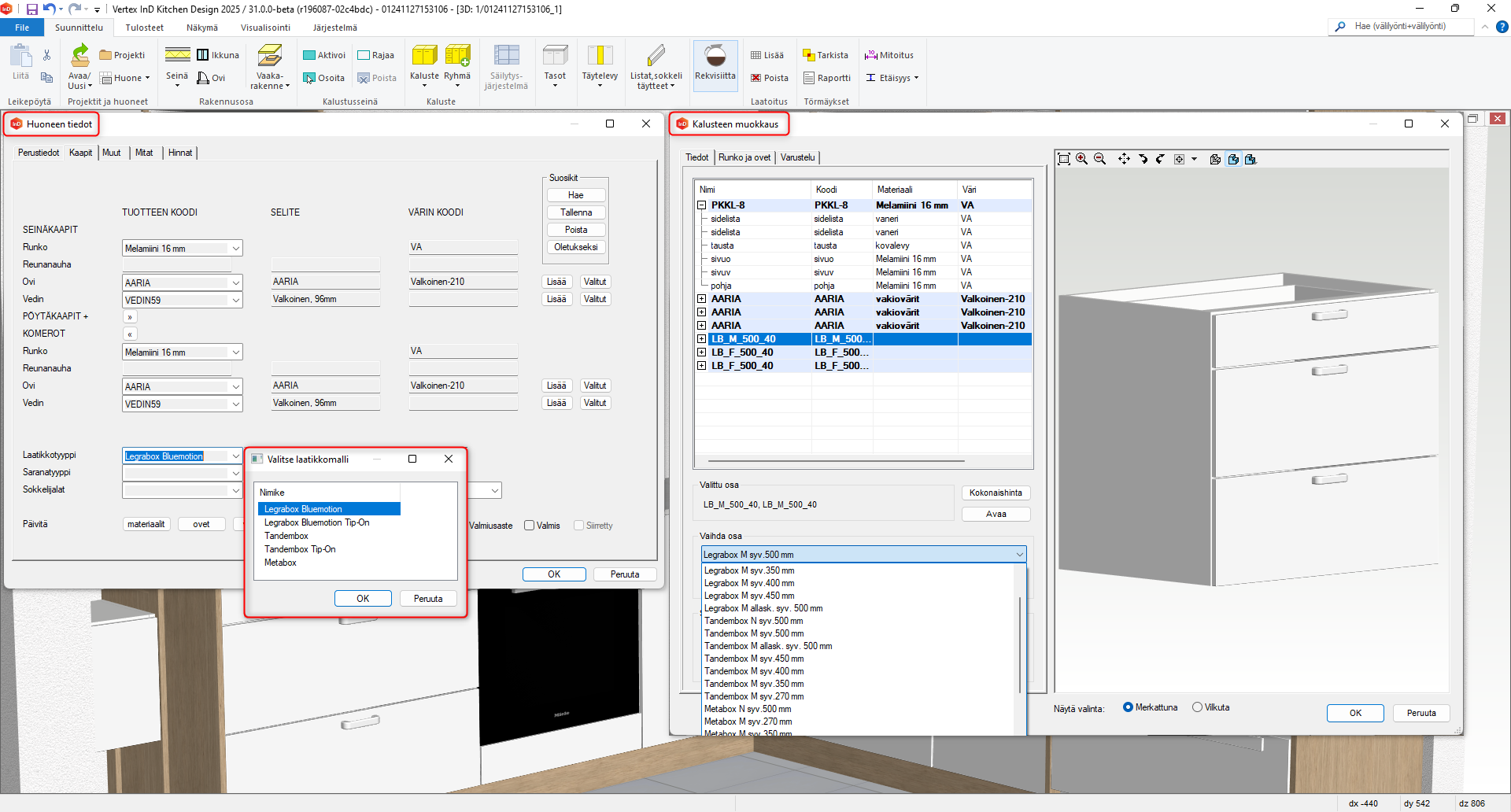This screenshot has width=1511, height=812.
Task: Click the Vaakarakenne tool icon
Action: coord(270,57)
